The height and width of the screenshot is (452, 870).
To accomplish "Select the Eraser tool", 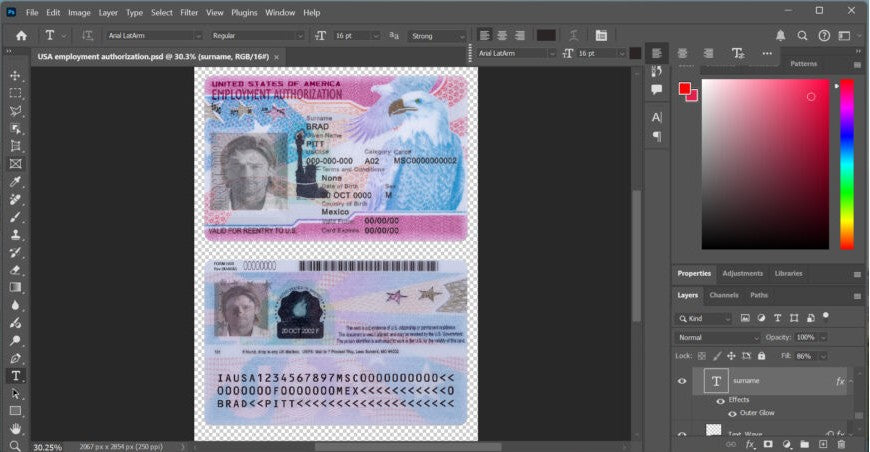I will pyautogui.click(x=16, y=270).
